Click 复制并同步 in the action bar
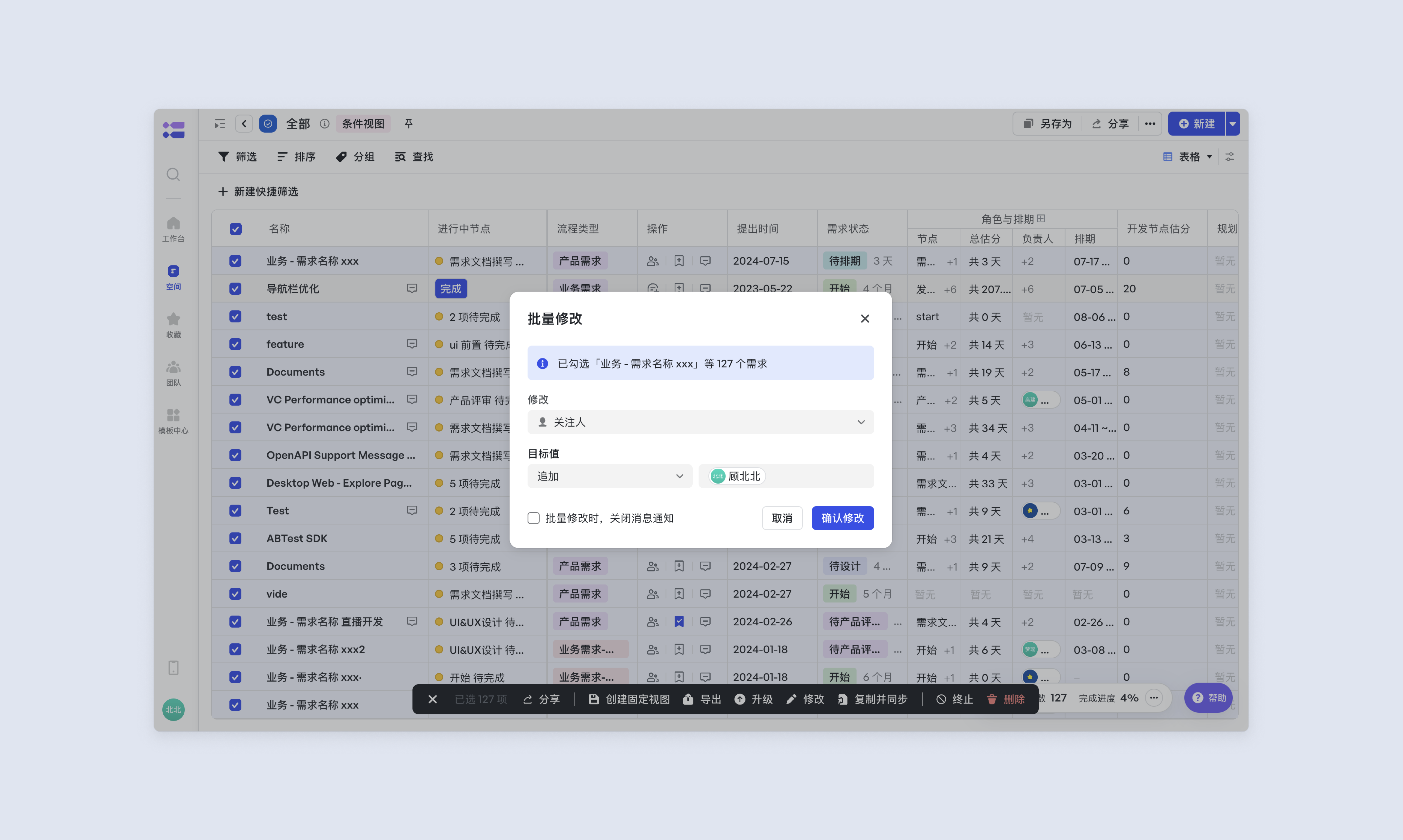1403x840 pixels. [x=873, y=700]
